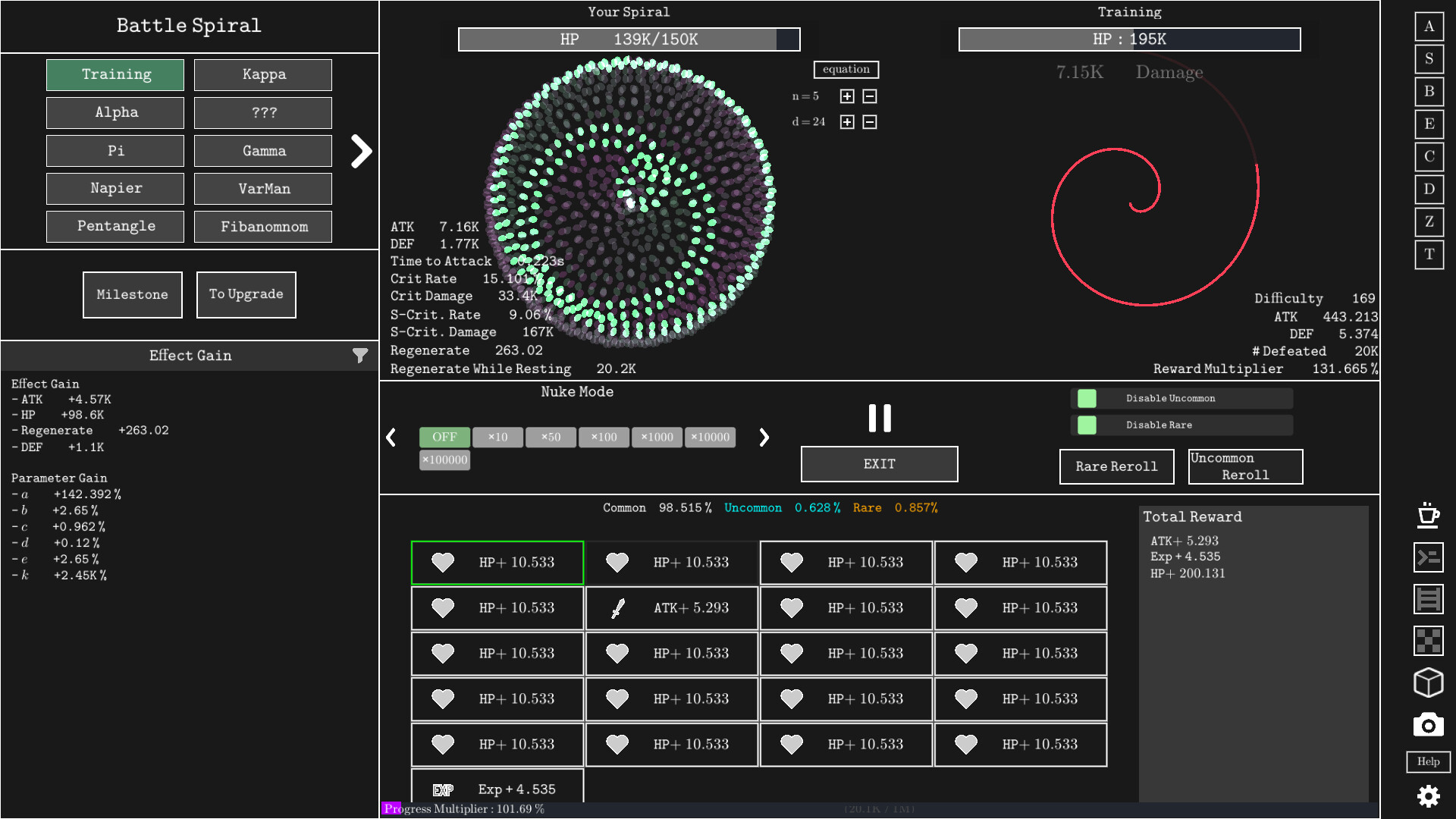Open the 3D cube view icon
This screenshot has height=819, width=1456.
pyautogui.click(x=1428, y=682)
